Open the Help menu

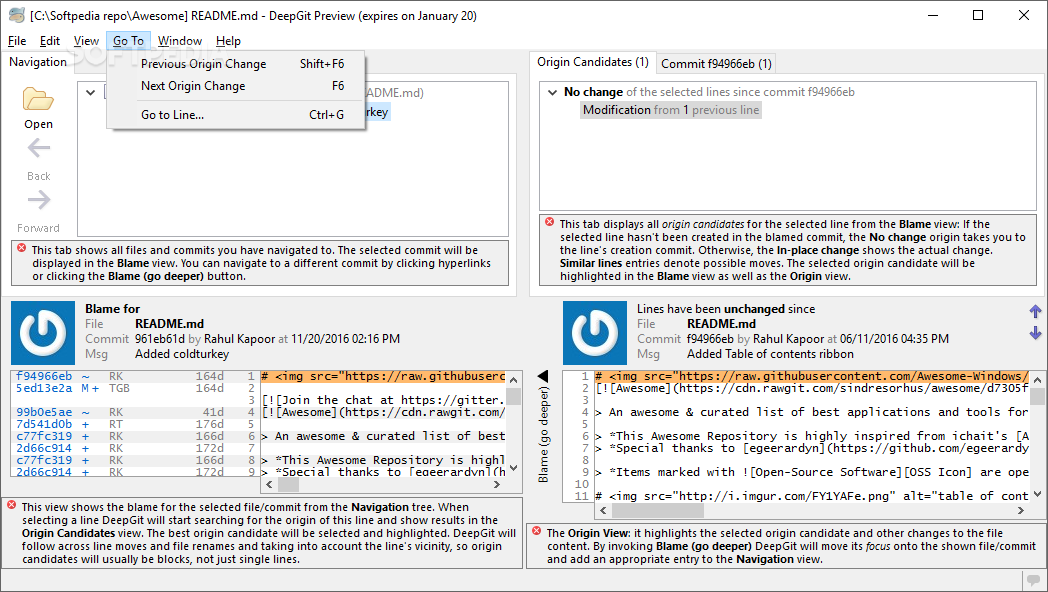(228, 41)
